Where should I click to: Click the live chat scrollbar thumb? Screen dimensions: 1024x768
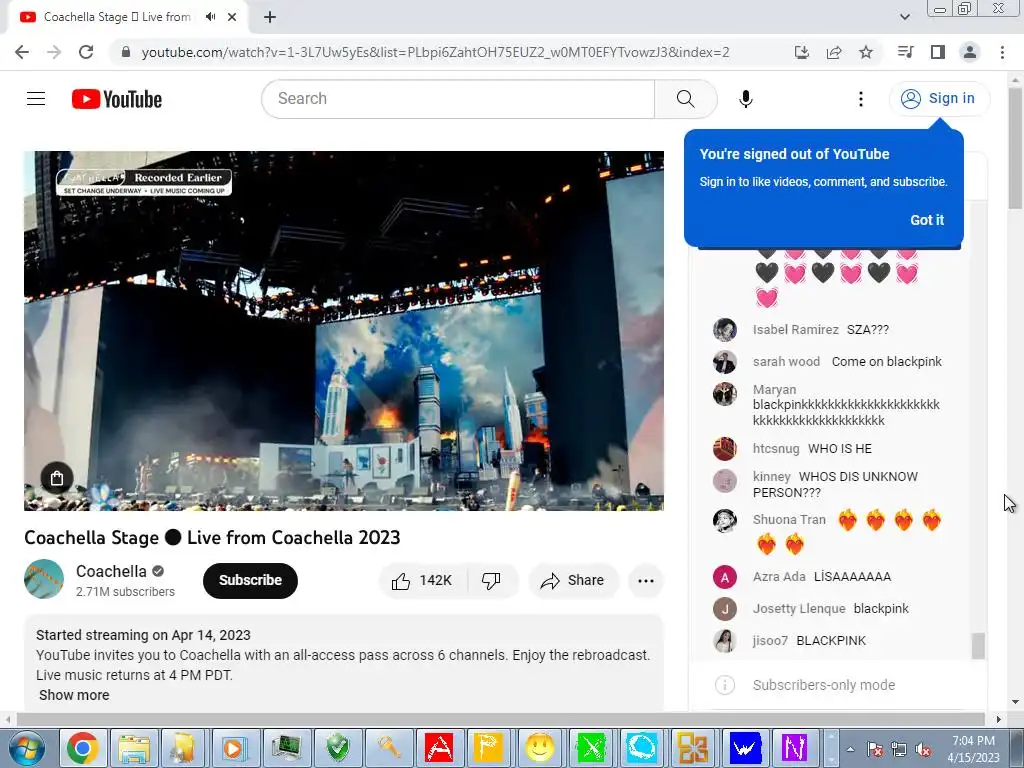tap(978, 646)
